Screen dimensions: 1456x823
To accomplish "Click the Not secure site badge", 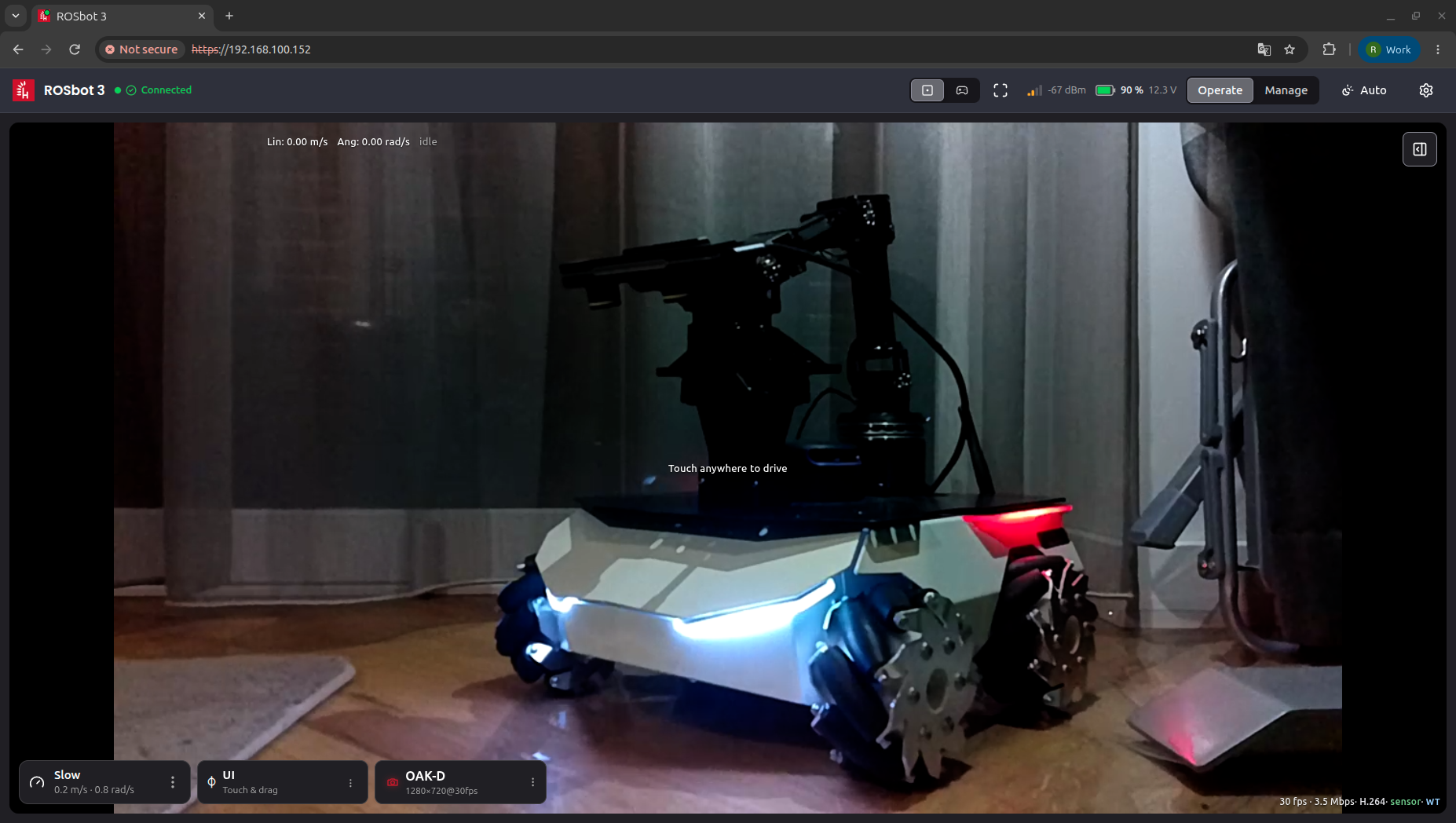I will click(141, 49).
